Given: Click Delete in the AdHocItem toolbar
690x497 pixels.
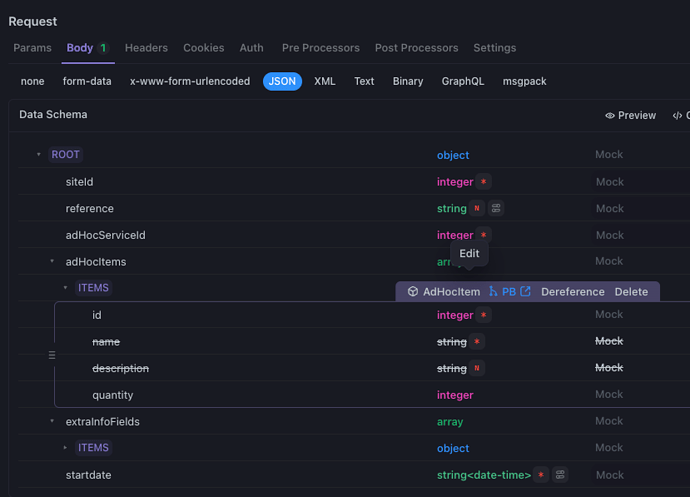Looking at the screenshot, I should coord(631,292).
